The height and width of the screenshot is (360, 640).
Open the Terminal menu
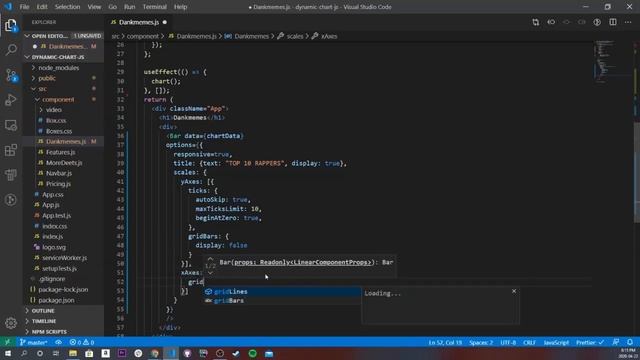pyautogui.click(x=155, y=7)
